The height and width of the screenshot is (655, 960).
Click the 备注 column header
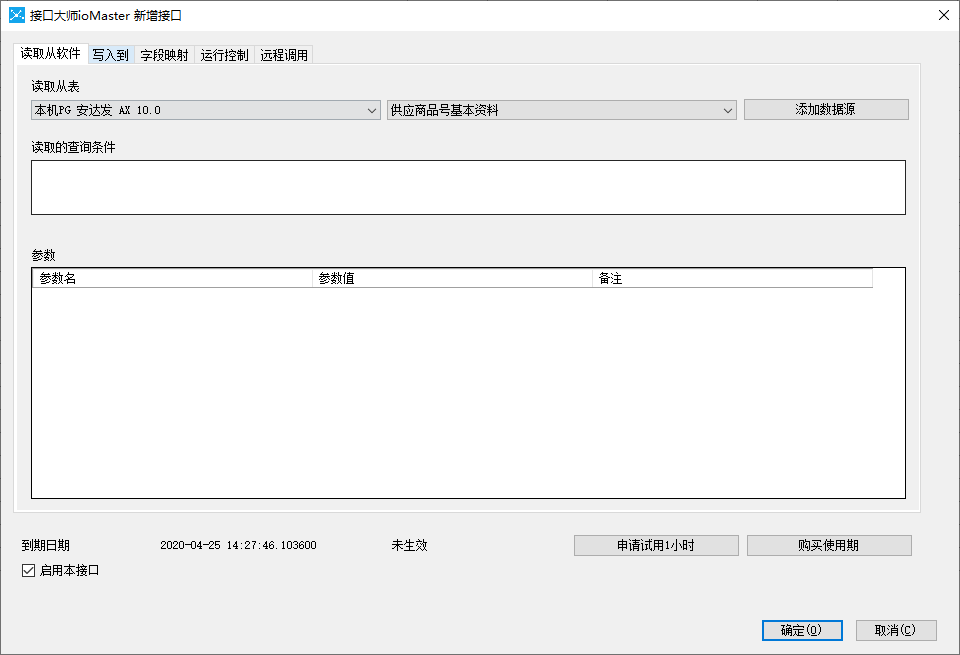732,278
